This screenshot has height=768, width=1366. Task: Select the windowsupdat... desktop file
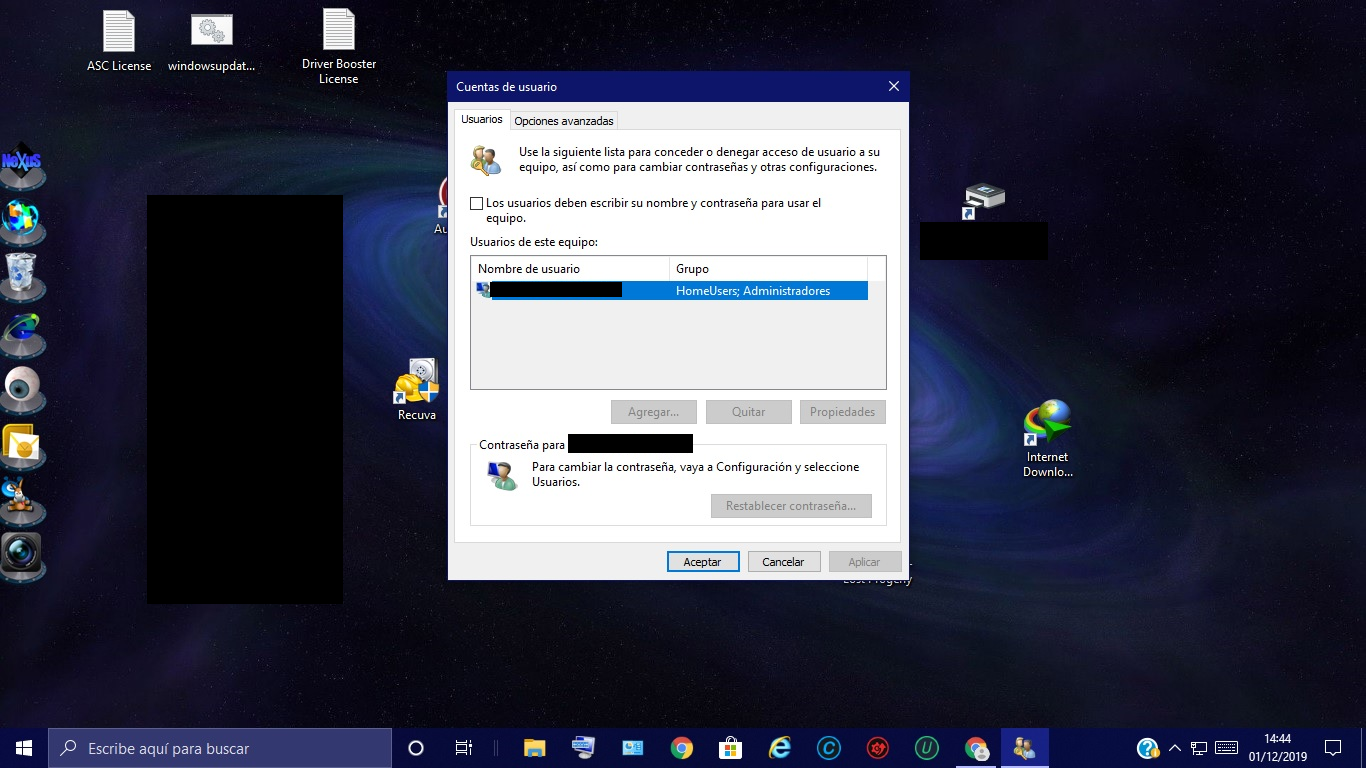[211, 43]
